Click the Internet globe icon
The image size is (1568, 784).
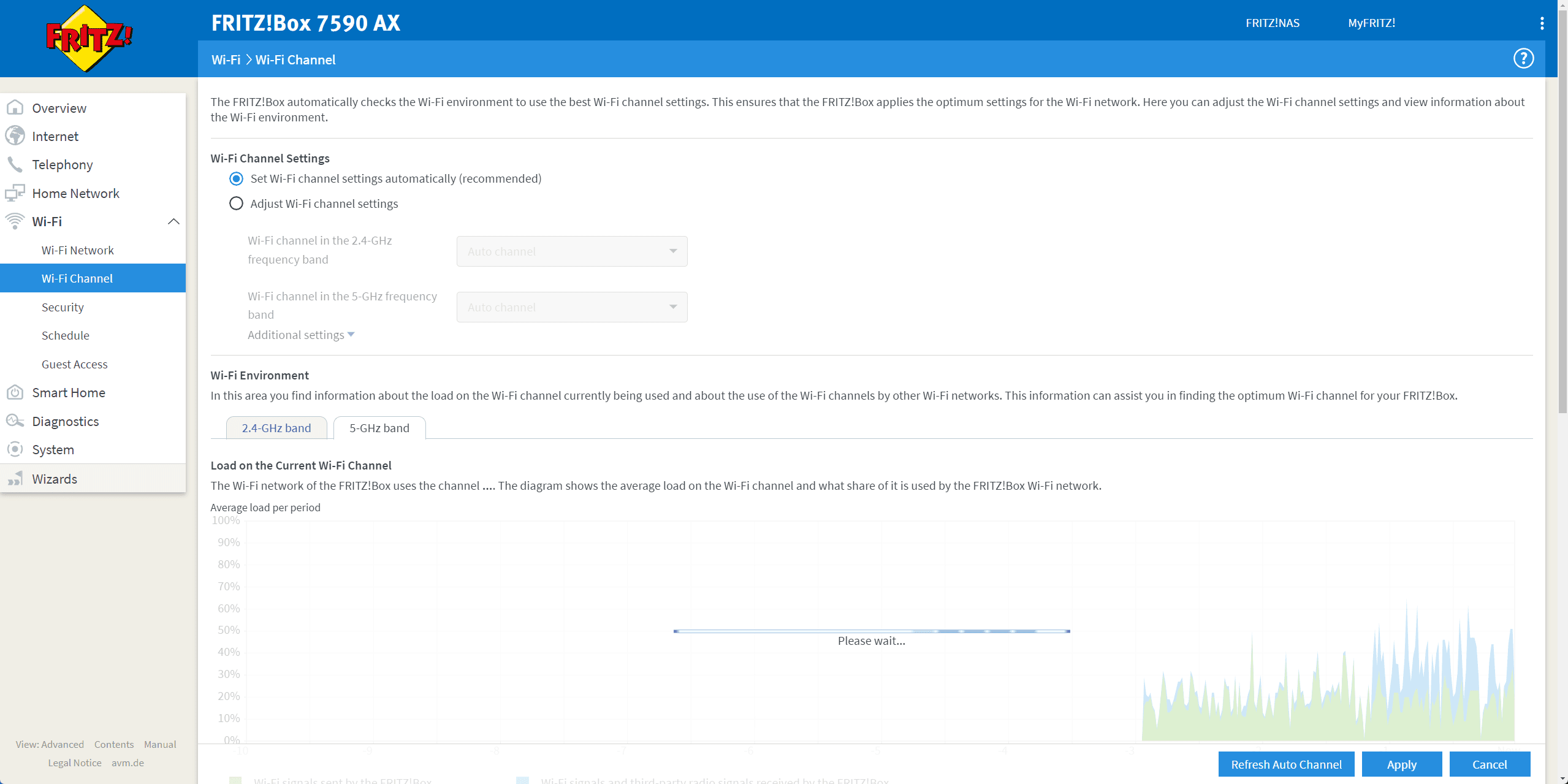click(15, 136)
